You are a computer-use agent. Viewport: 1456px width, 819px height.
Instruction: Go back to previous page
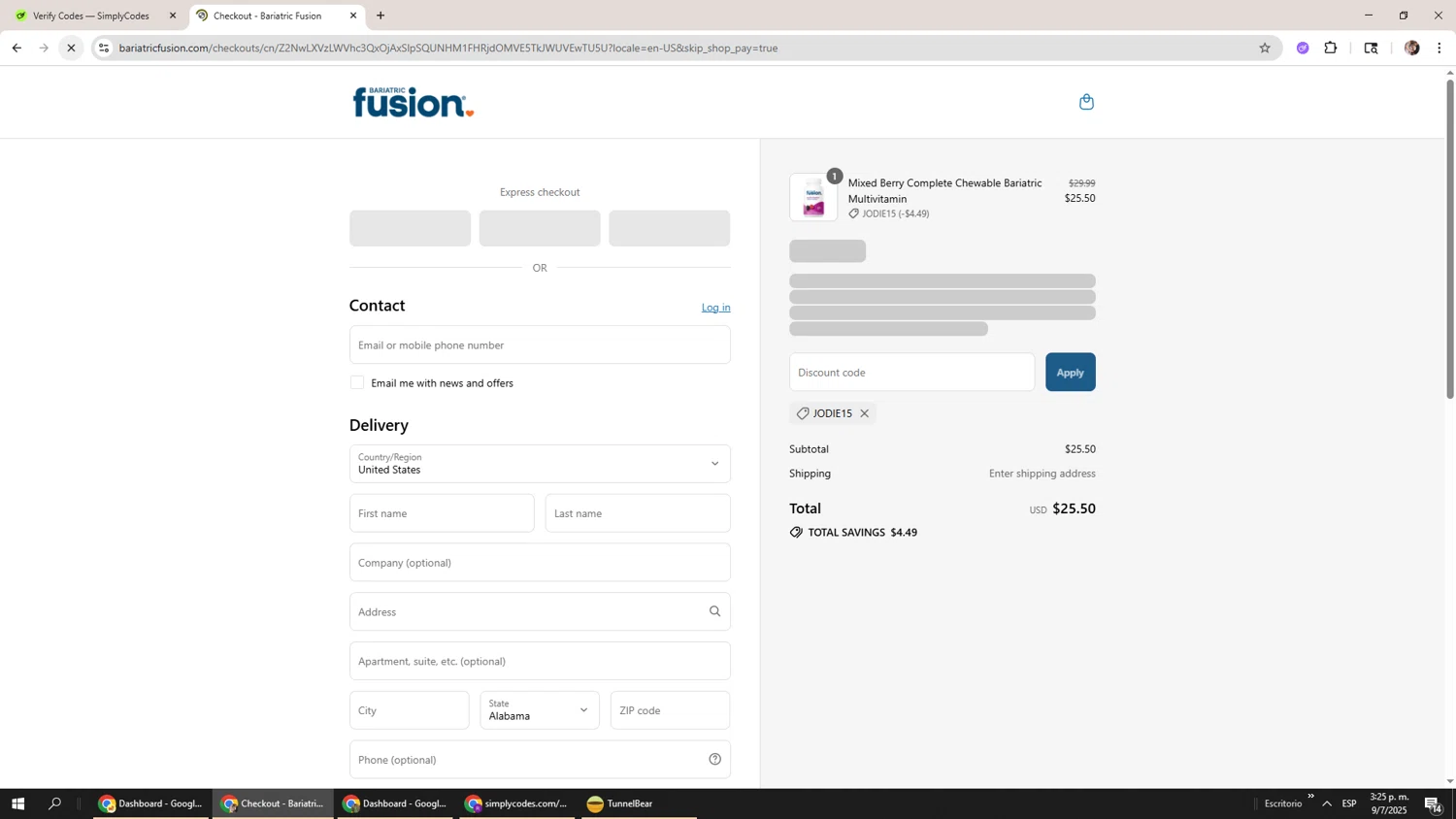pos(17,48)
